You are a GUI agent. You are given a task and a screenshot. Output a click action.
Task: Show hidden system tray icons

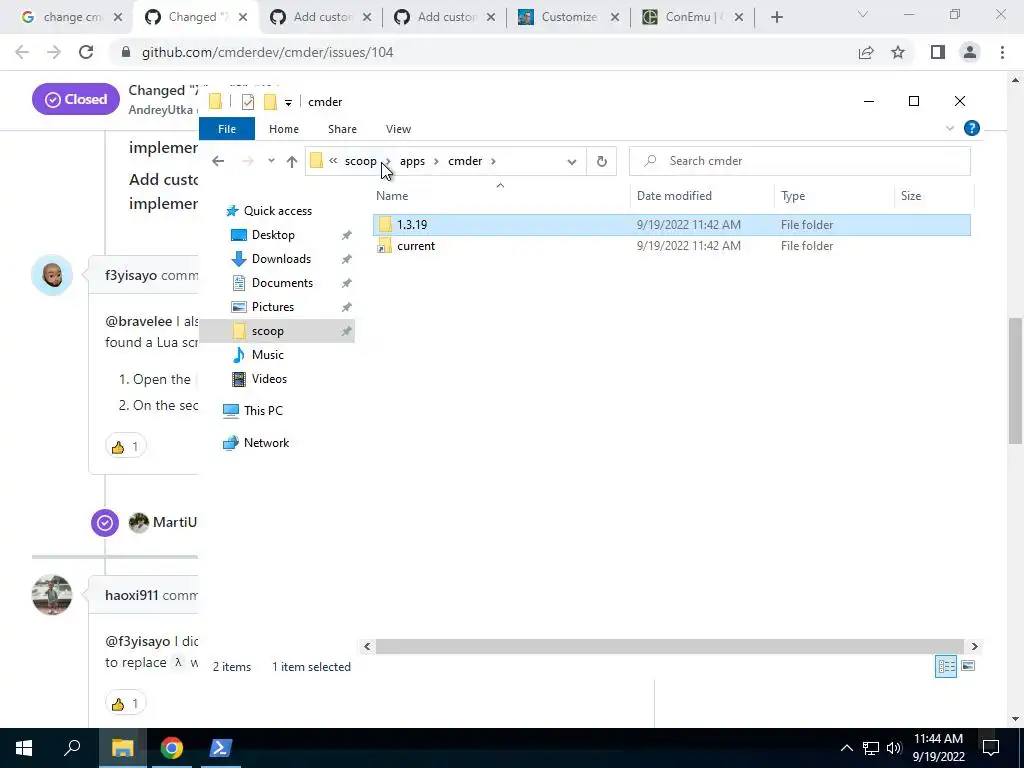coord(846,748)
